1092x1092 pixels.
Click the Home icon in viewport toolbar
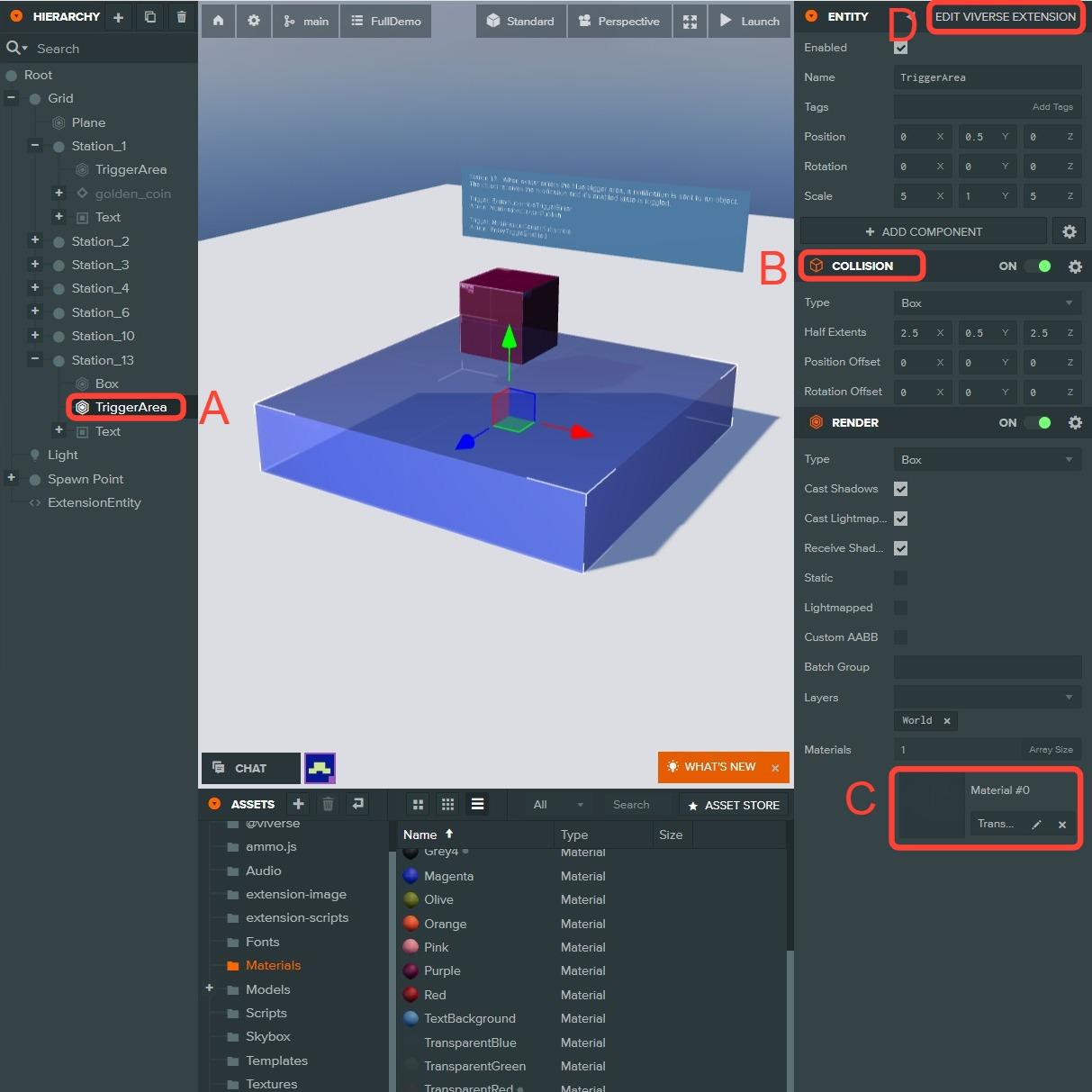click(218, 21)
